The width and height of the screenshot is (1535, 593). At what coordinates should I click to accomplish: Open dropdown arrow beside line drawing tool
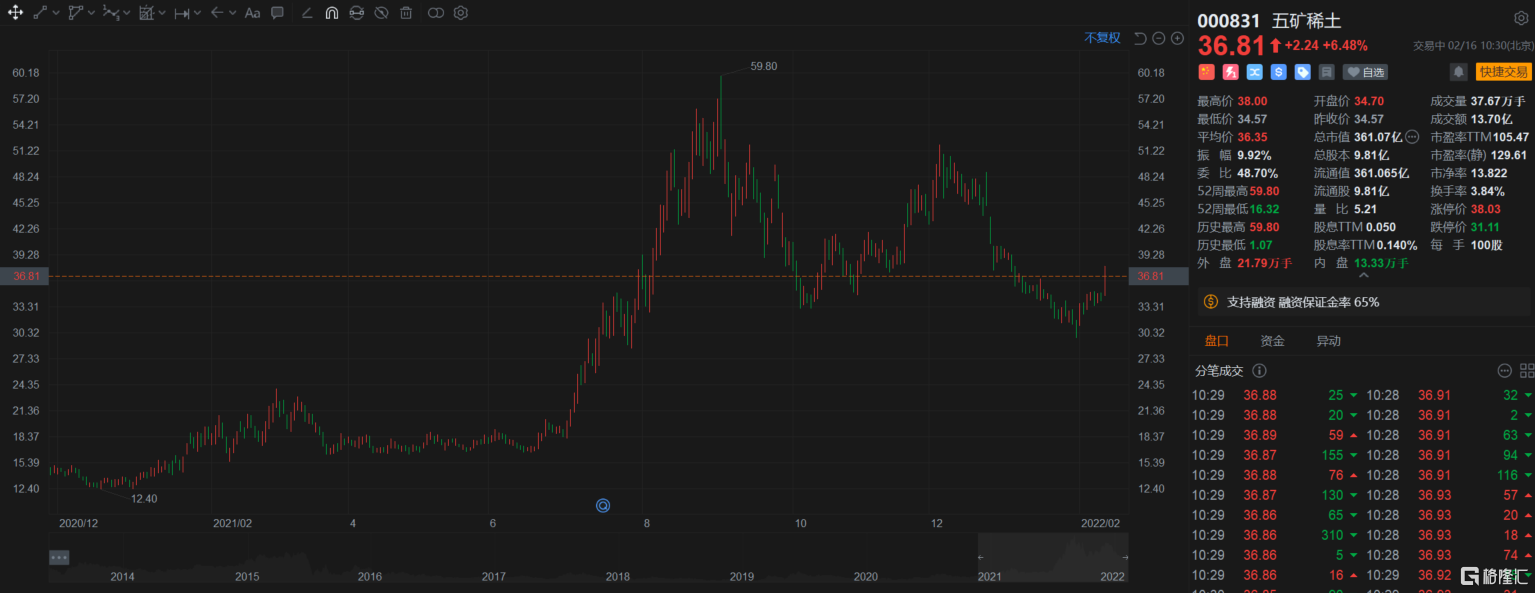click(x=56, y=13)
